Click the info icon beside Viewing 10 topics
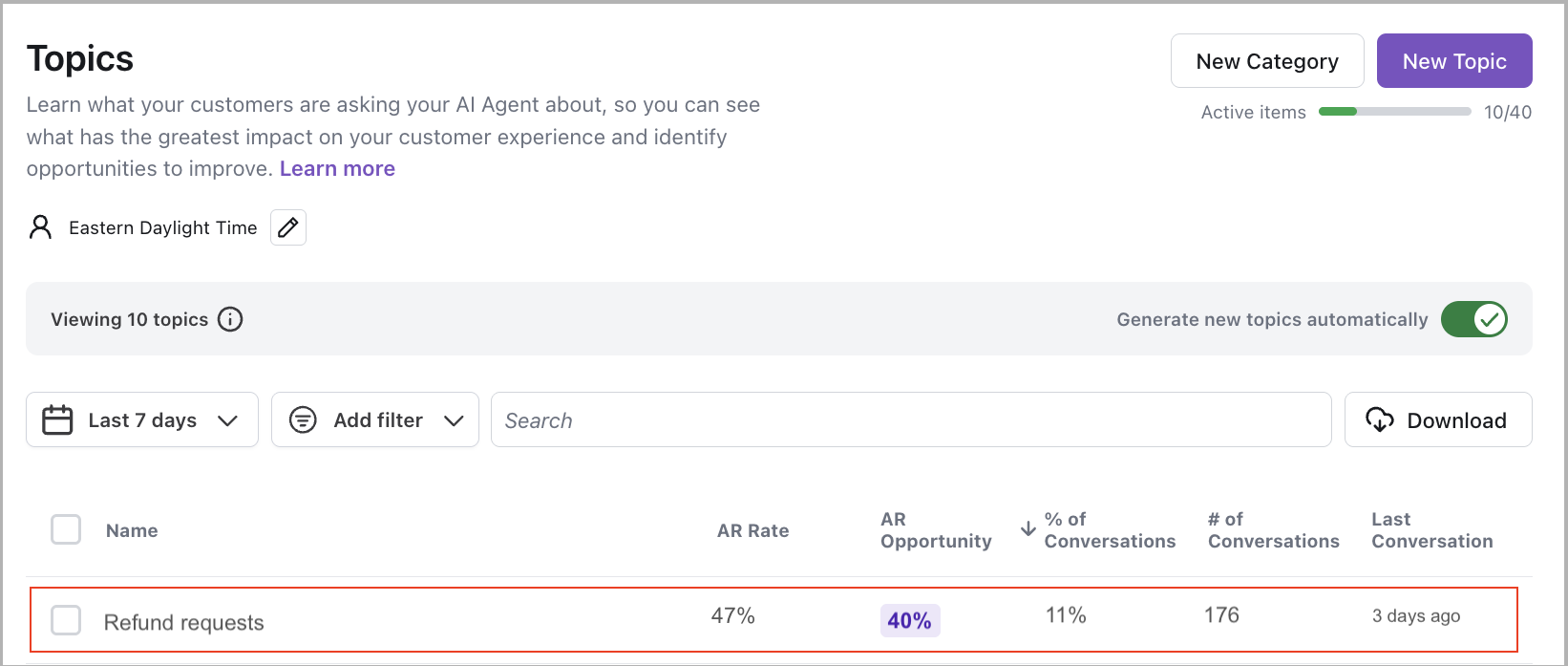The width and height of the screenshot is (1568, 666). click(230, 319)
